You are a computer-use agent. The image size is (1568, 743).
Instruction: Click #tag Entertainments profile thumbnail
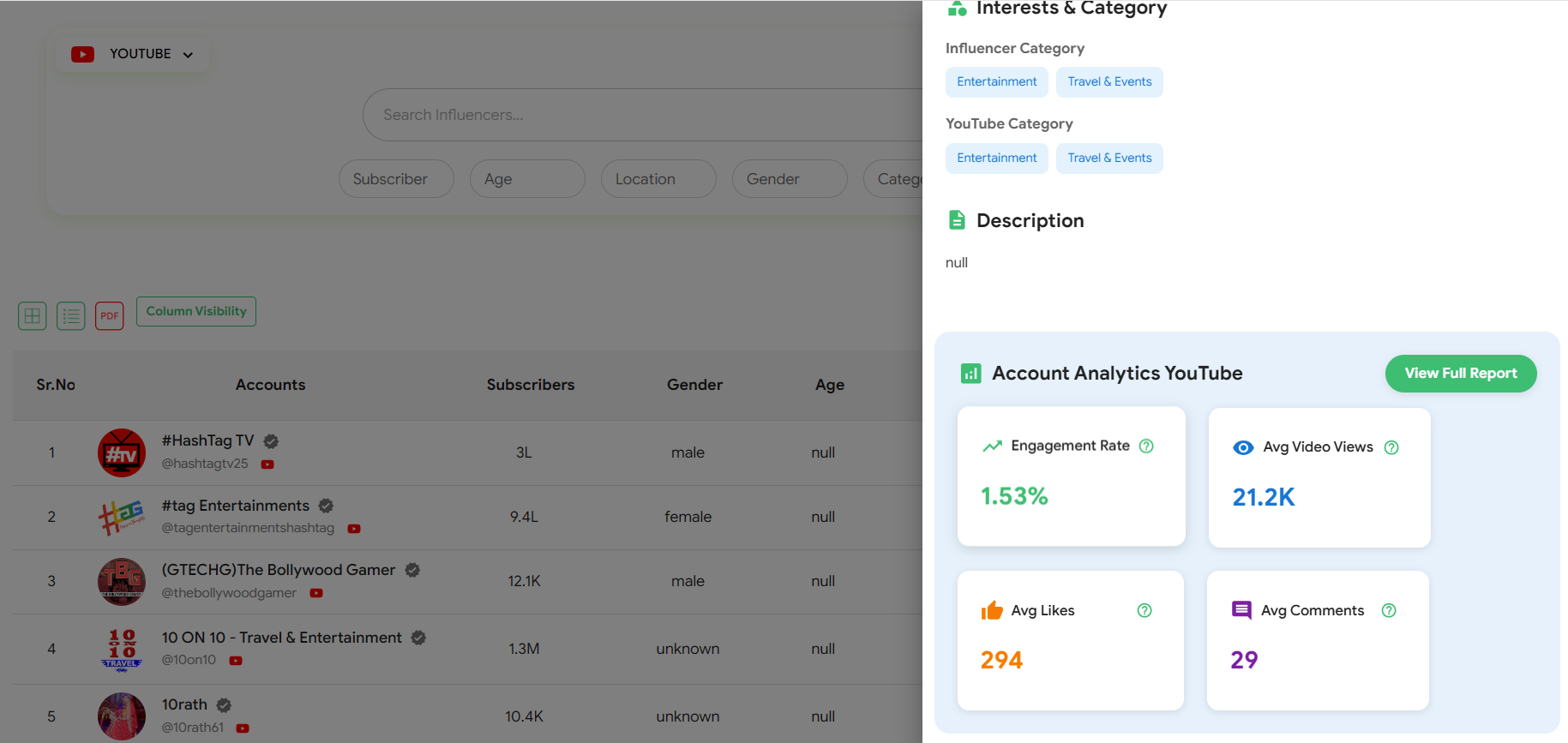coord(122,517)
